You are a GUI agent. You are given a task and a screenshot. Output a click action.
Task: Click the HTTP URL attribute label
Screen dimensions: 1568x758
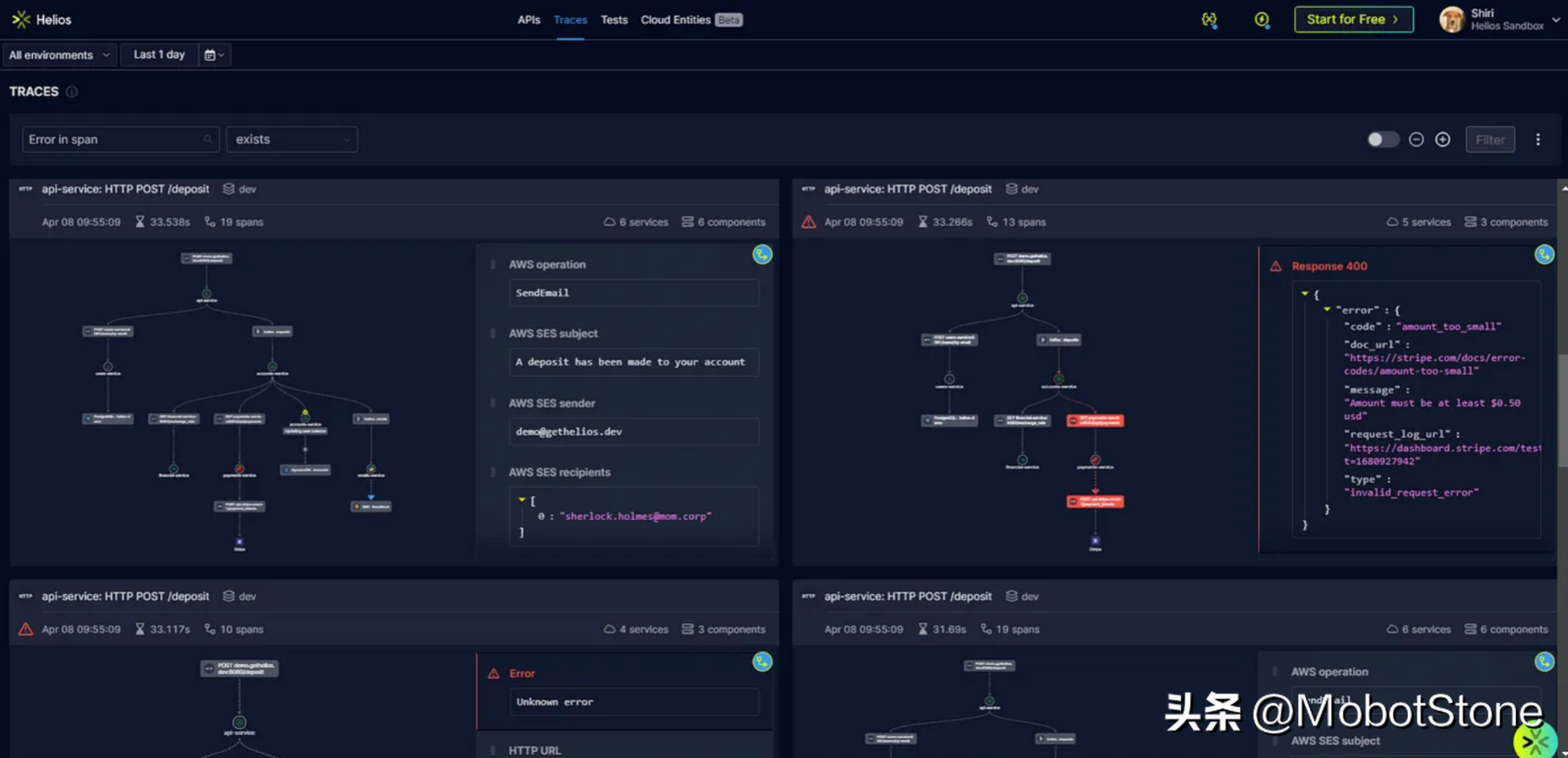point(534,751)
